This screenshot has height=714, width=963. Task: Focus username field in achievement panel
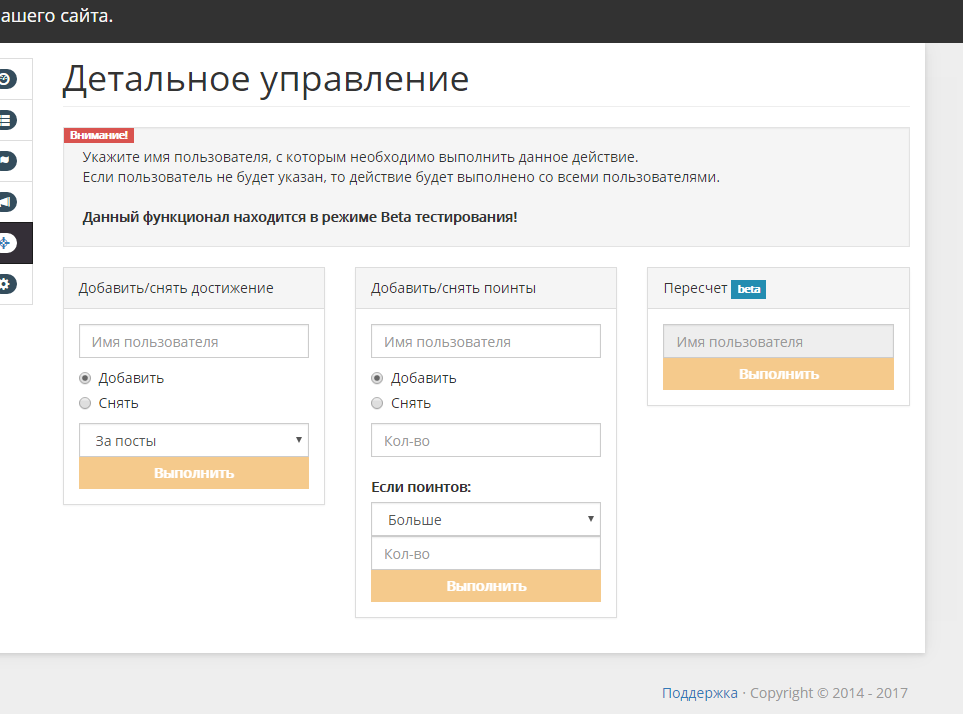[x=194, y=341]
